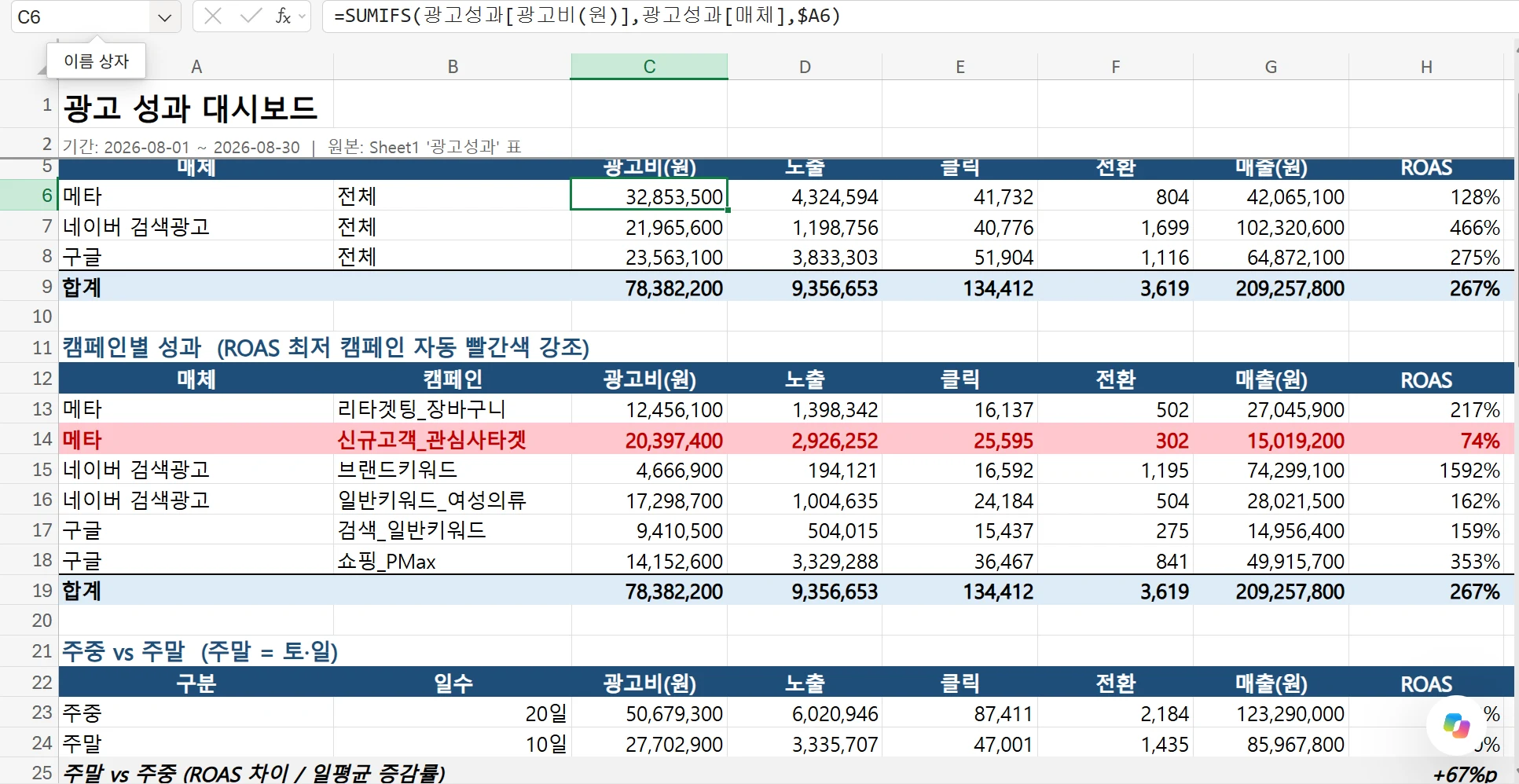
Task: Click the 캠페인 header cell in row 12
Action: click(453, 379)
